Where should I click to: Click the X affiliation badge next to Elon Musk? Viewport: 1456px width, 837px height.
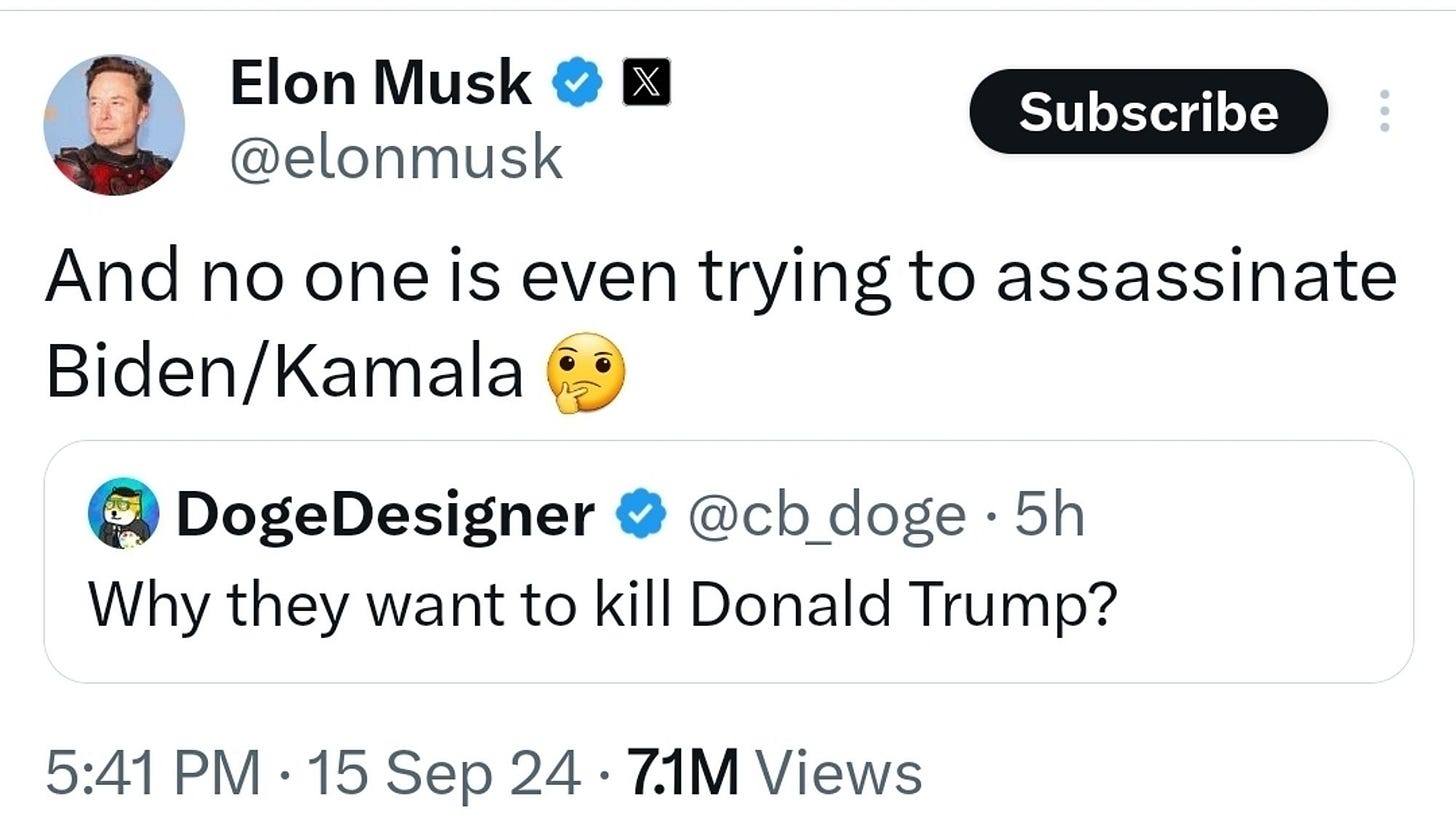[x=645, y=82]
